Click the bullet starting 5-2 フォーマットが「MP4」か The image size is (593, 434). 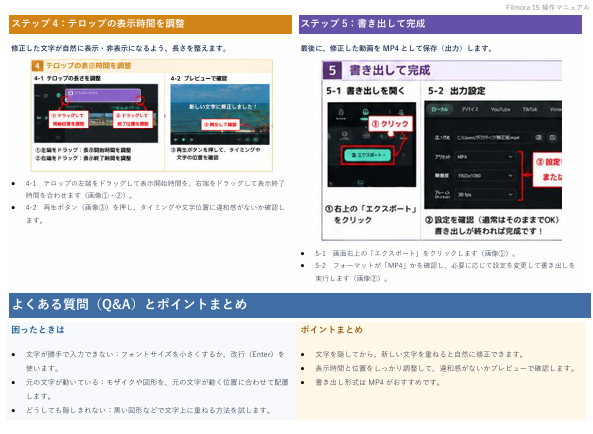[445, 272]
